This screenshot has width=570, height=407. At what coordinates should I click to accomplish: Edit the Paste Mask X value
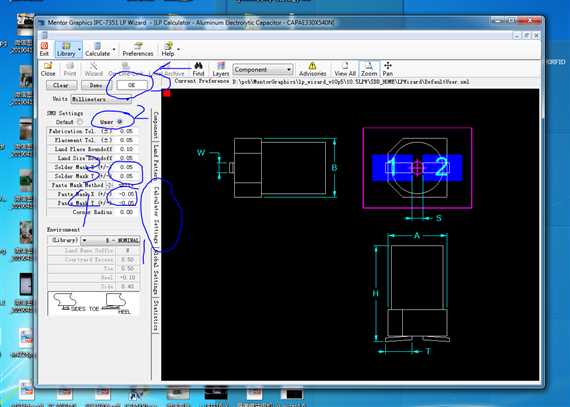(x=127, y=194)
